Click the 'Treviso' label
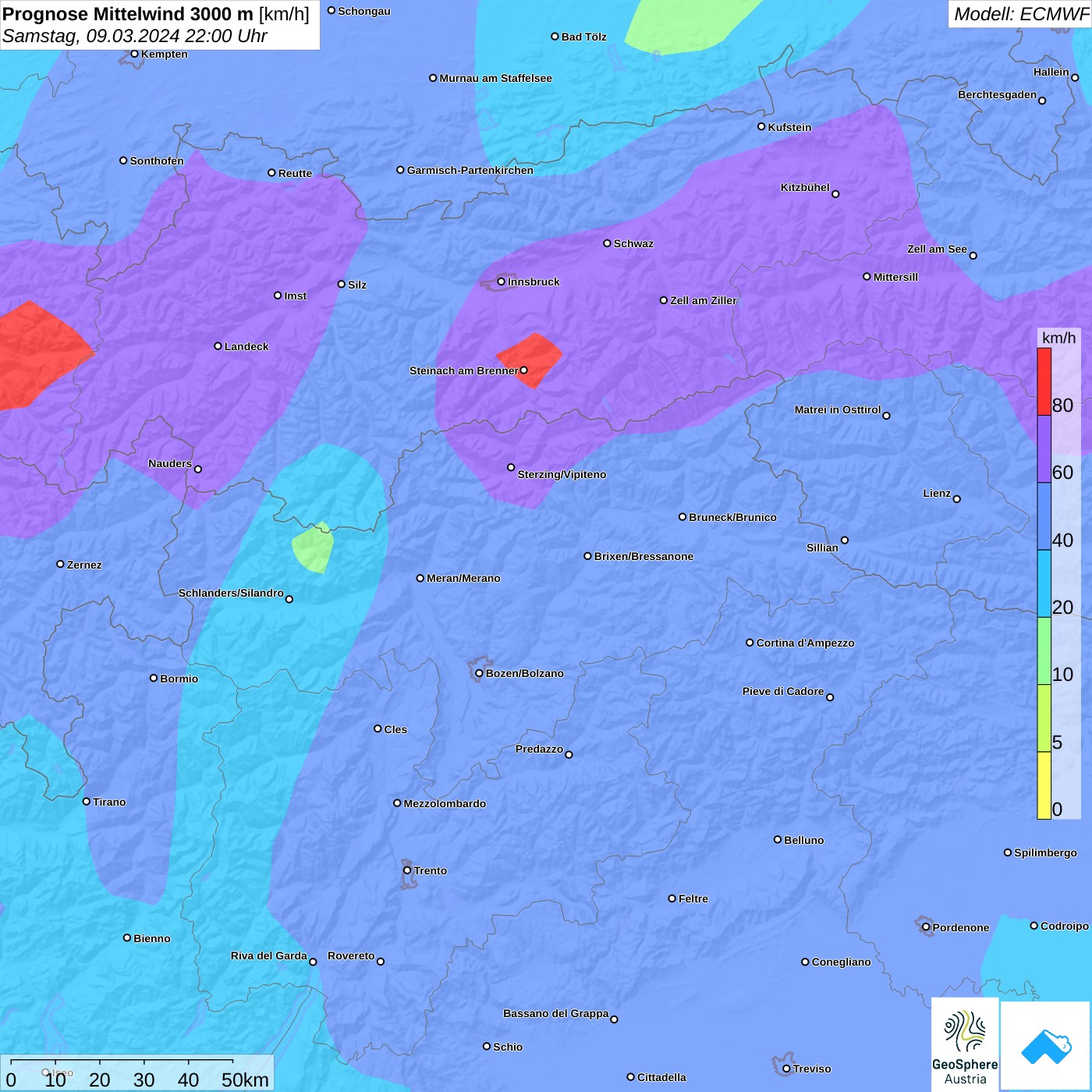The image size is (1092, 1092). [812, 1069]
